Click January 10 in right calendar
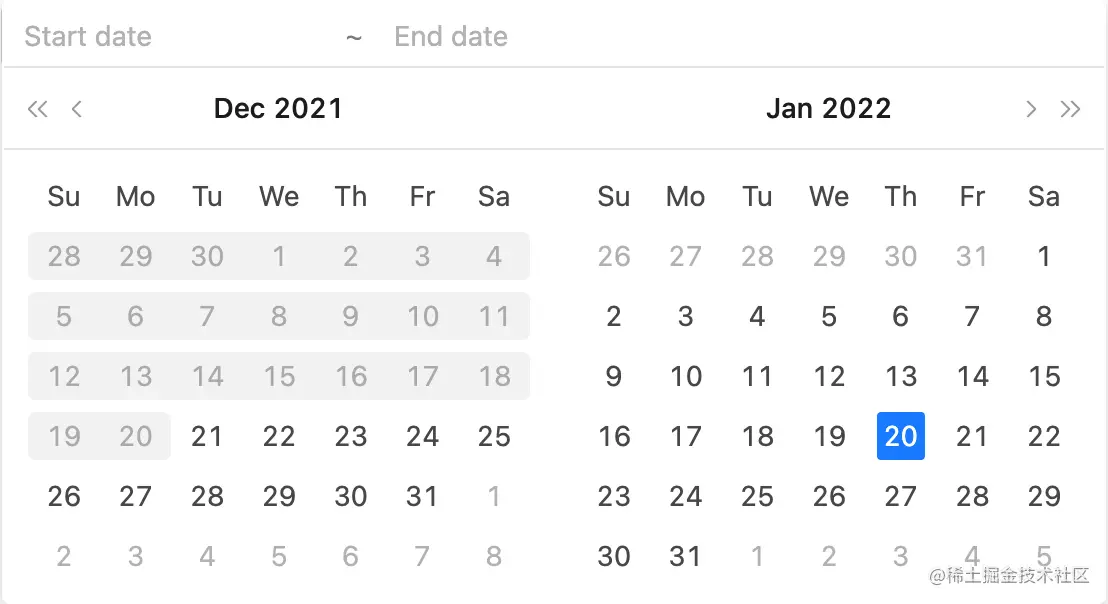Image resolution: width=1108 pixels, height=604 pixels. click(x=685, y=377)
